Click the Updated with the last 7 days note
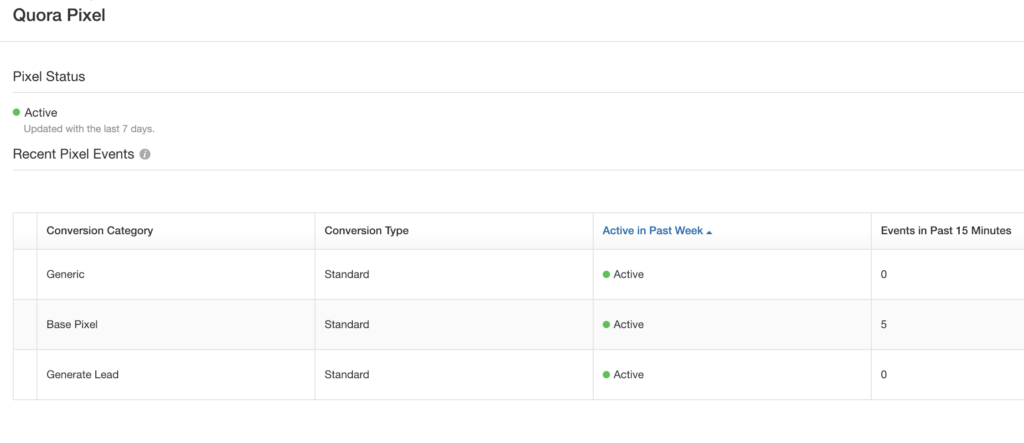1024x443 pixels. coord(89,129)
